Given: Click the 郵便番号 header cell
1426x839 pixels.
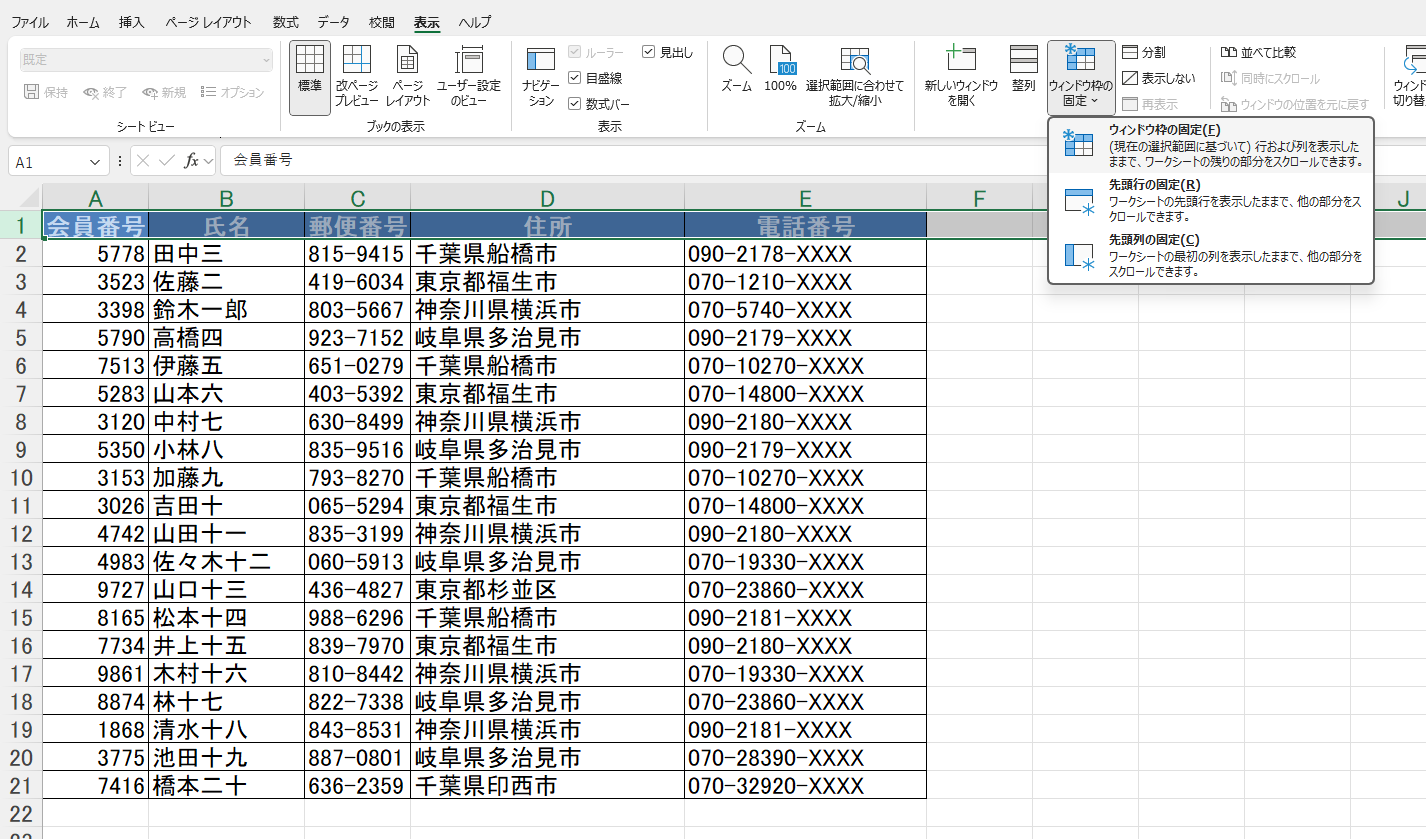Looking at the screenshot, I should tap(357, 225).
